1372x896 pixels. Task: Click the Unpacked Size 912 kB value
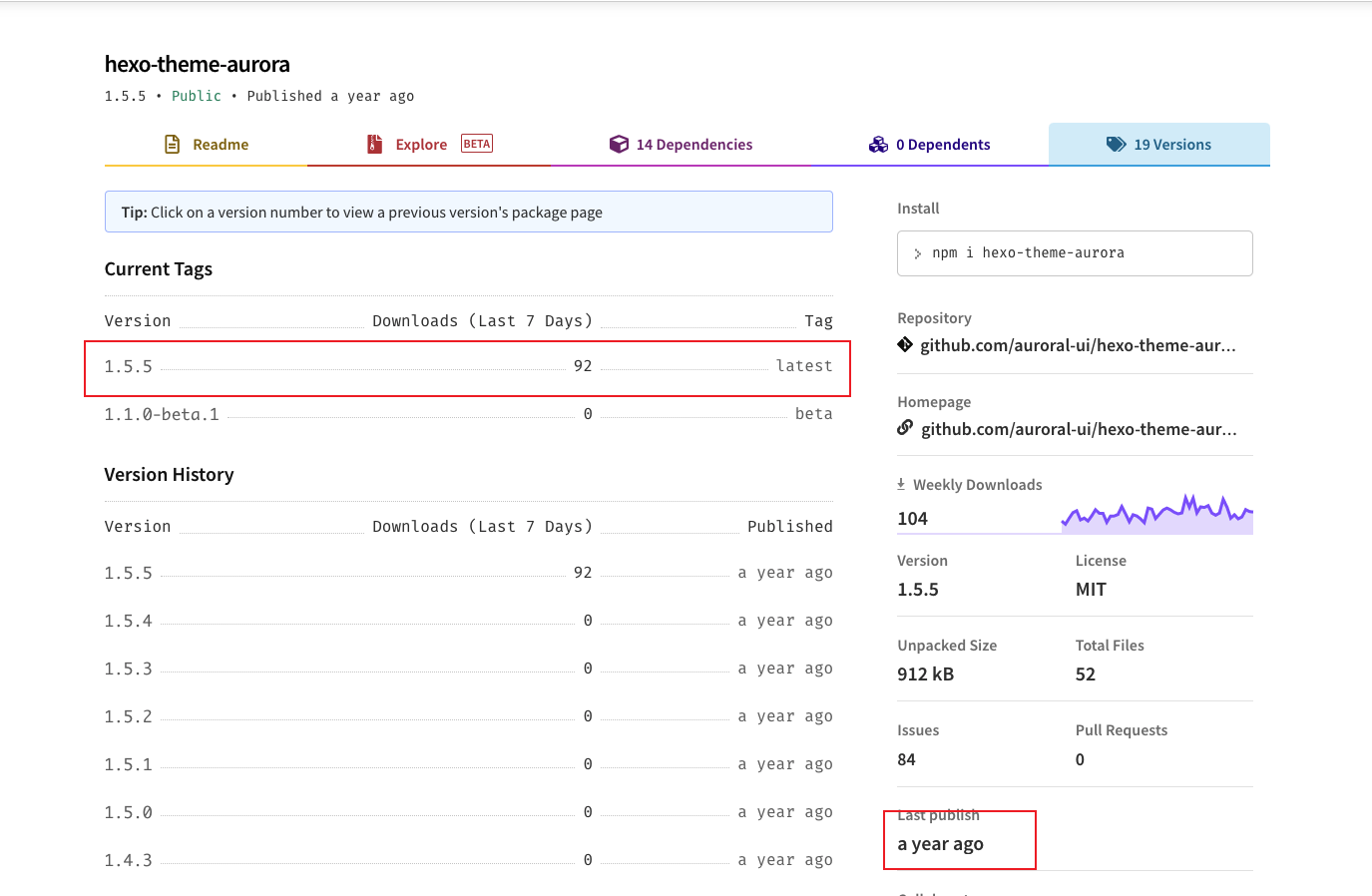[925, 674]
